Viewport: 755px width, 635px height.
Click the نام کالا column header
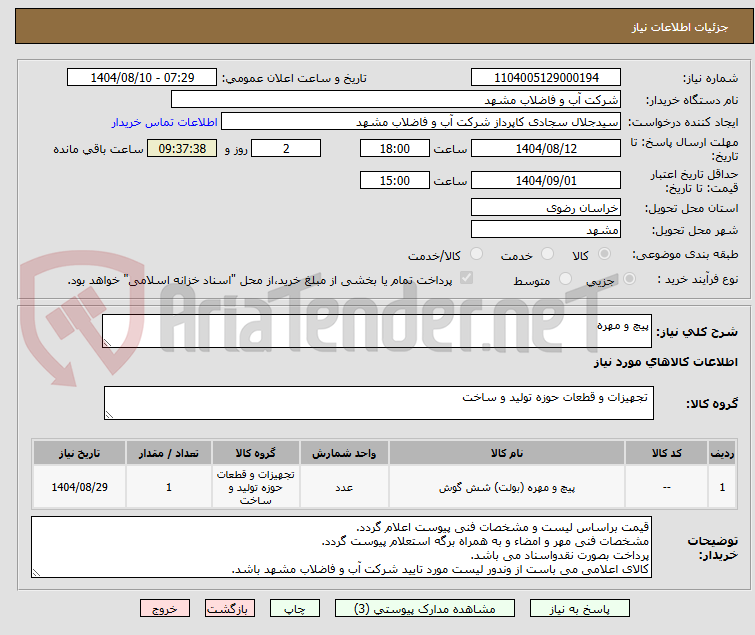507,453
